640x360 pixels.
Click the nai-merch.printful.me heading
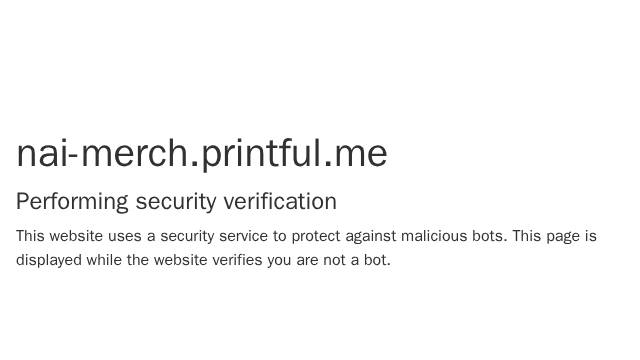pos(202,154)
